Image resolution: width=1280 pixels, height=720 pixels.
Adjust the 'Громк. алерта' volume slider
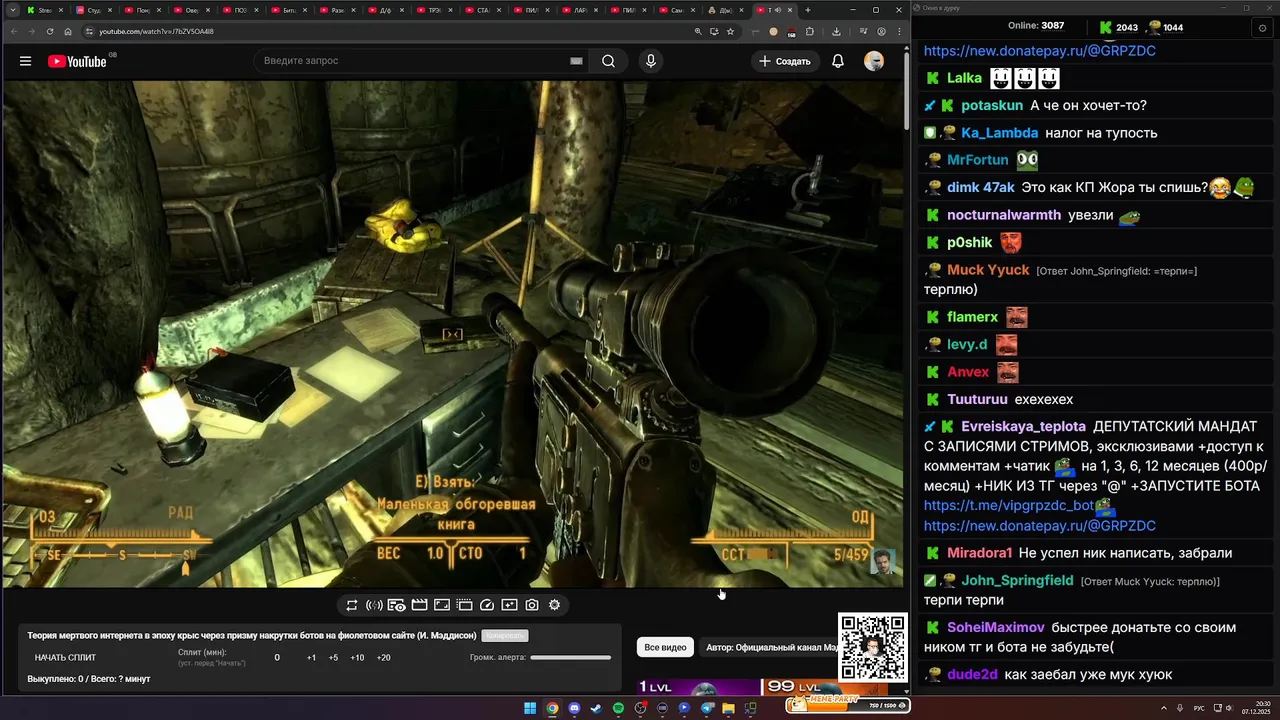[570, 658]
